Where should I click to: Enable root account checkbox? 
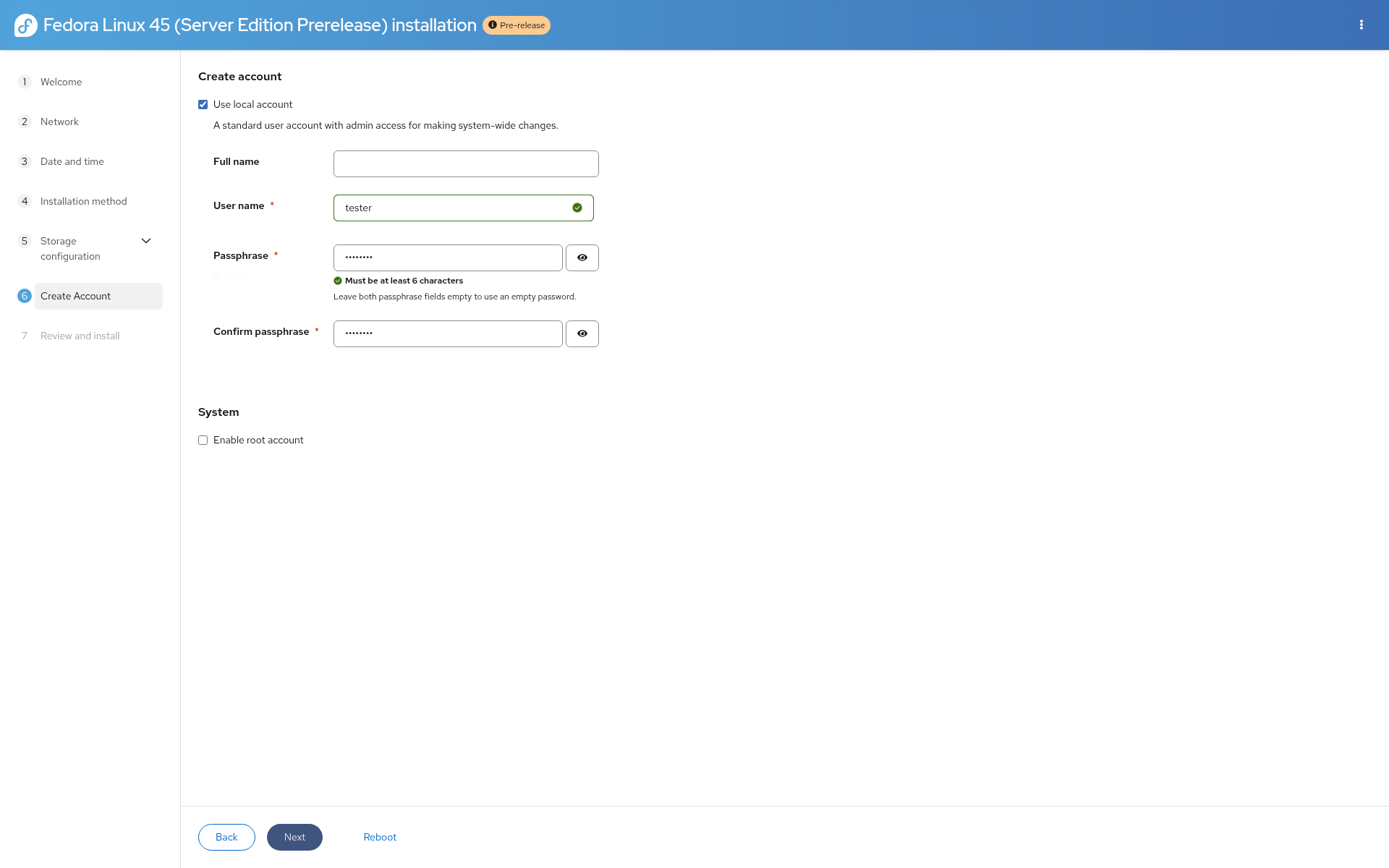point(203,441)
